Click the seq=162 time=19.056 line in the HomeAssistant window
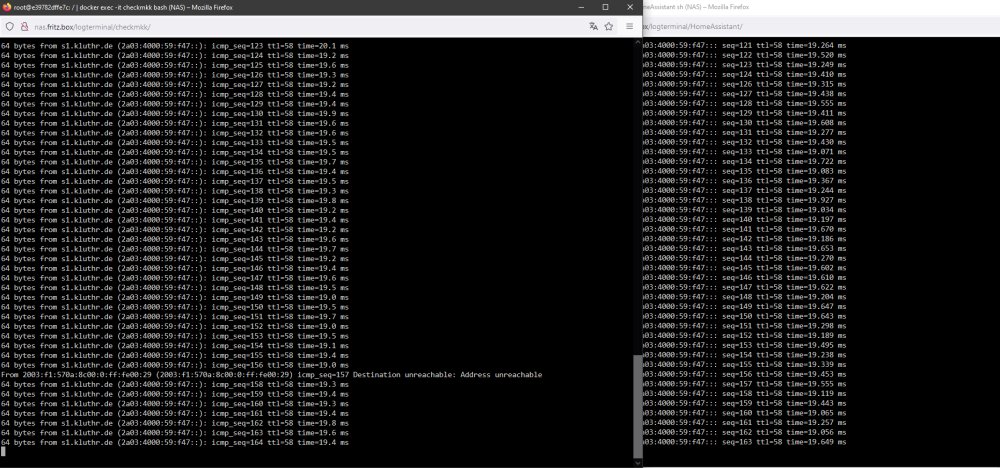 [745, 432]
